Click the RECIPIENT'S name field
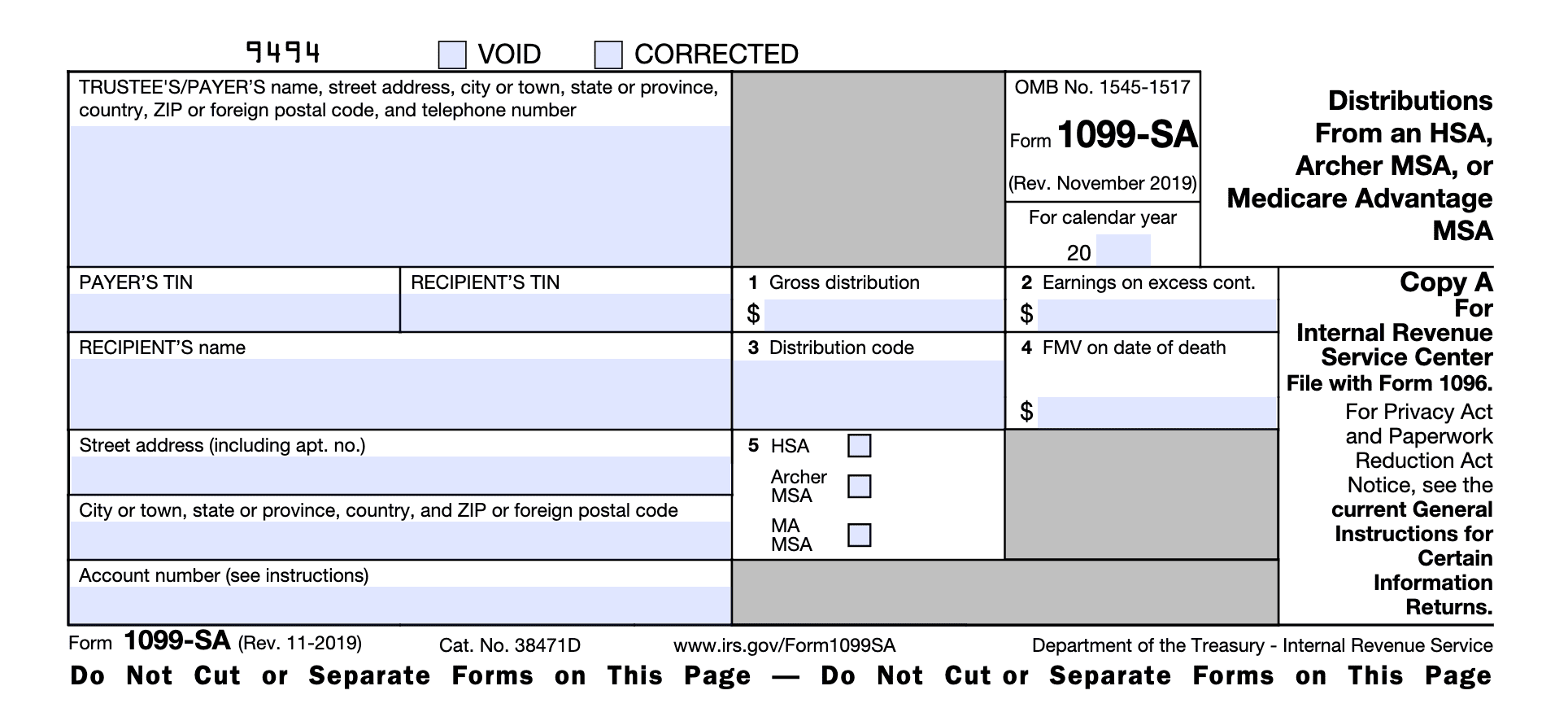The width and height of the screenshot is (1568, 721). (400, 393)
